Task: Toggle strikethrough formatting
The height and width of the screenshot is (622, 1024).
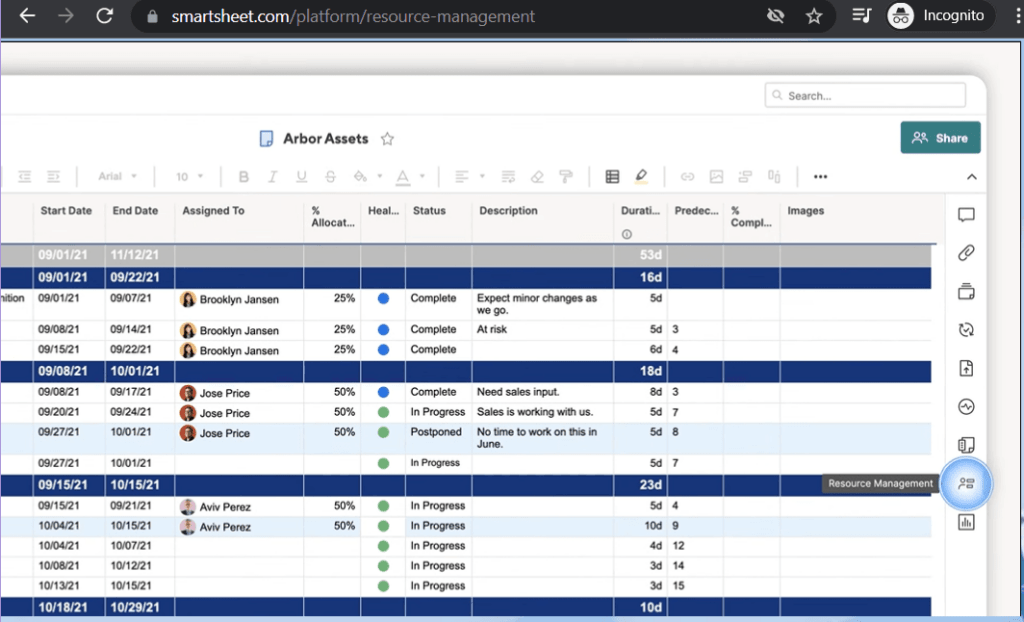Action: tap(329, 177)
